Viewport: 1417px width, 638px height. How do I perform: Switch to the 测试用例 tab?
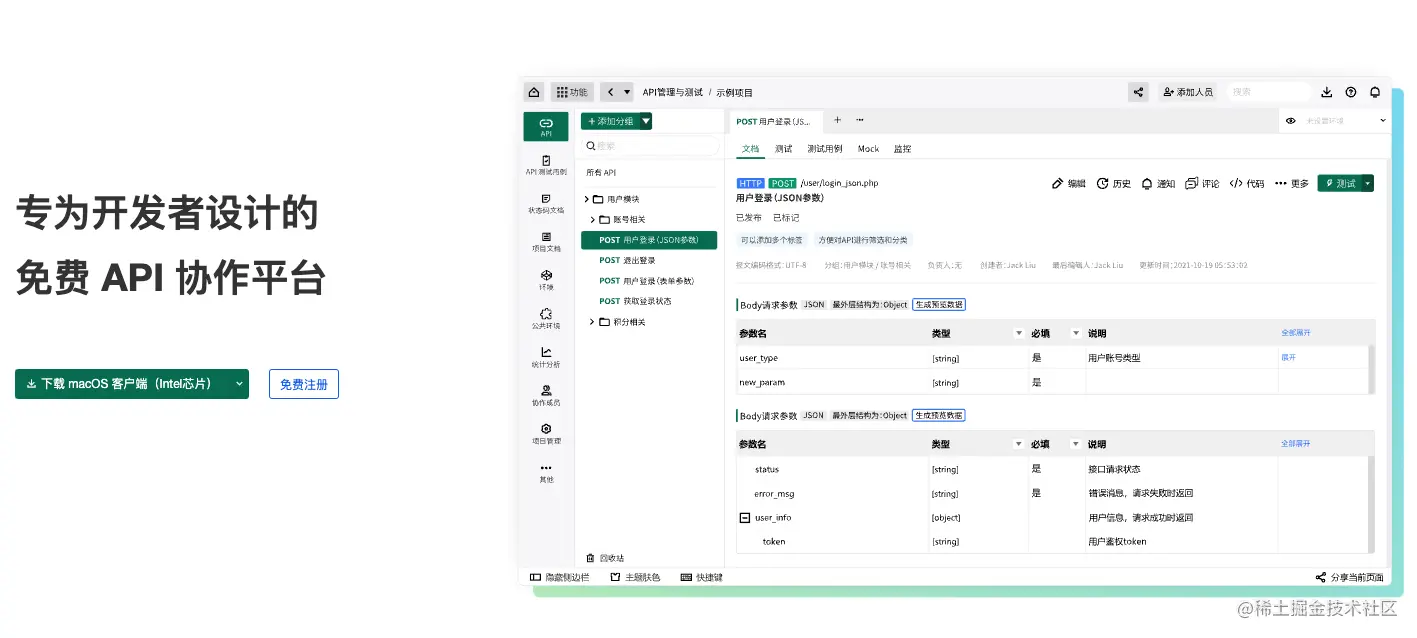[825, 149]
